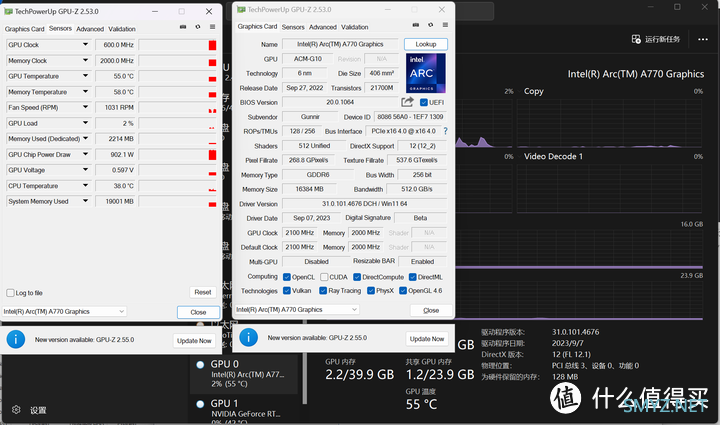
Task: Click the GPU Clock red sensor graph
Action: (178, 45)
